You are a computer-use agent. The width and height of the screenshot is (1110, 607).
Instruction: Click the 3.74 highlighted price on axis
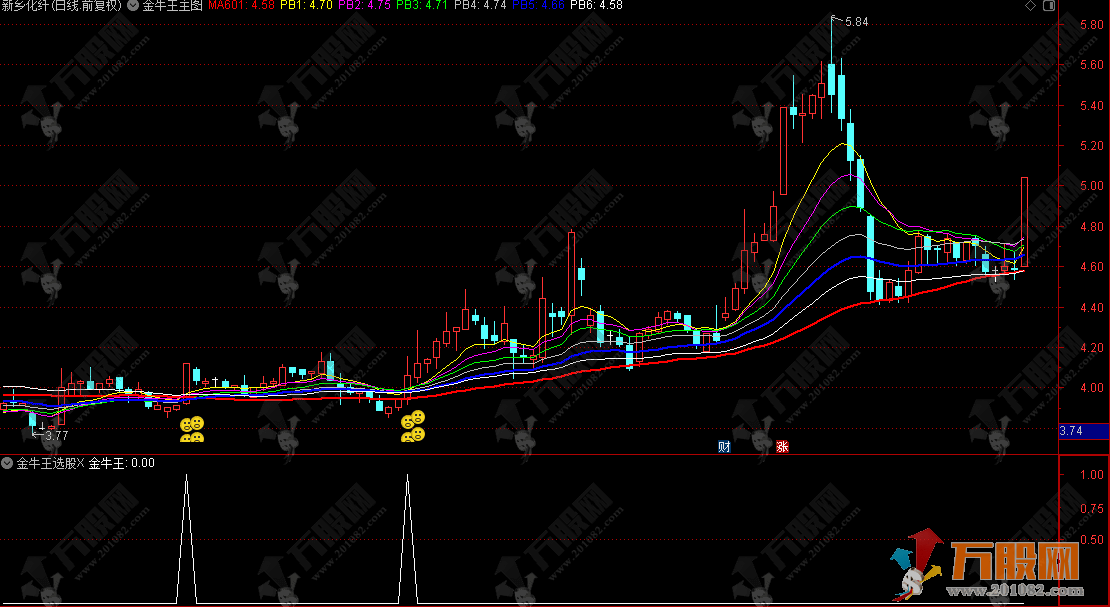(x=1071, y=431)
